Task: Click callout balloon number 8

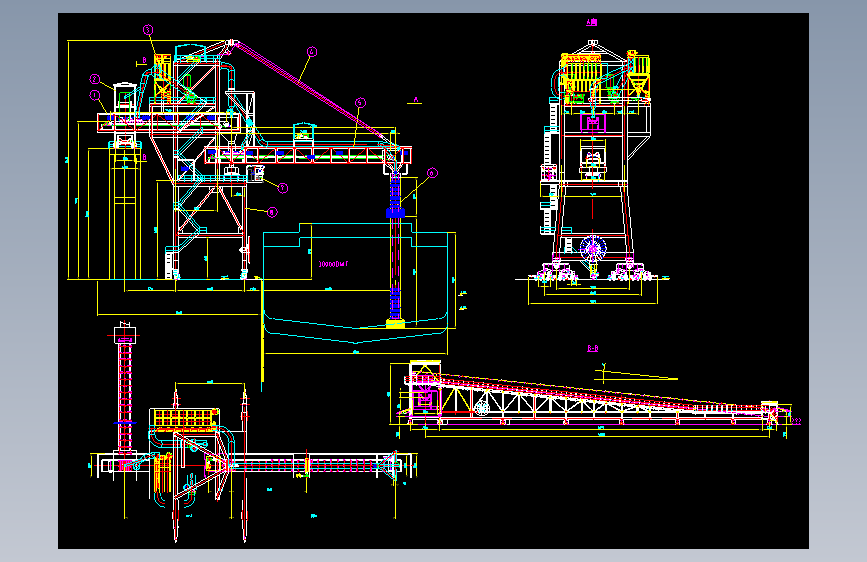Action: 271,212
